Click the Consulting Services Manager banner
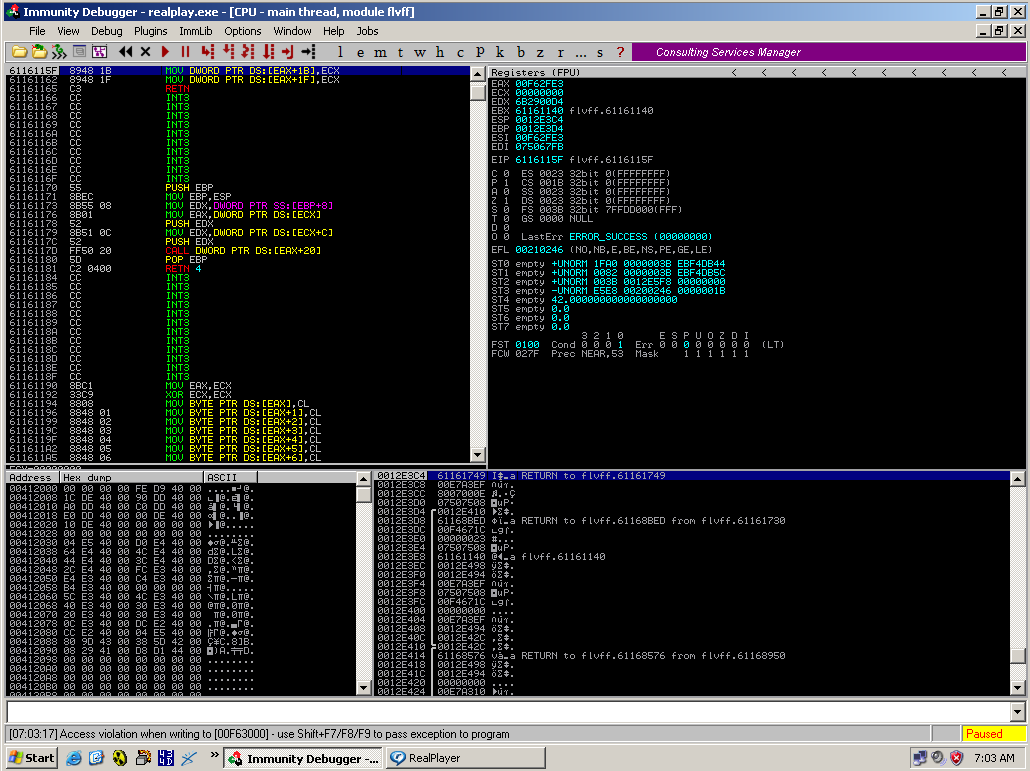This screenshot has width=1030, height=771. 828,52
